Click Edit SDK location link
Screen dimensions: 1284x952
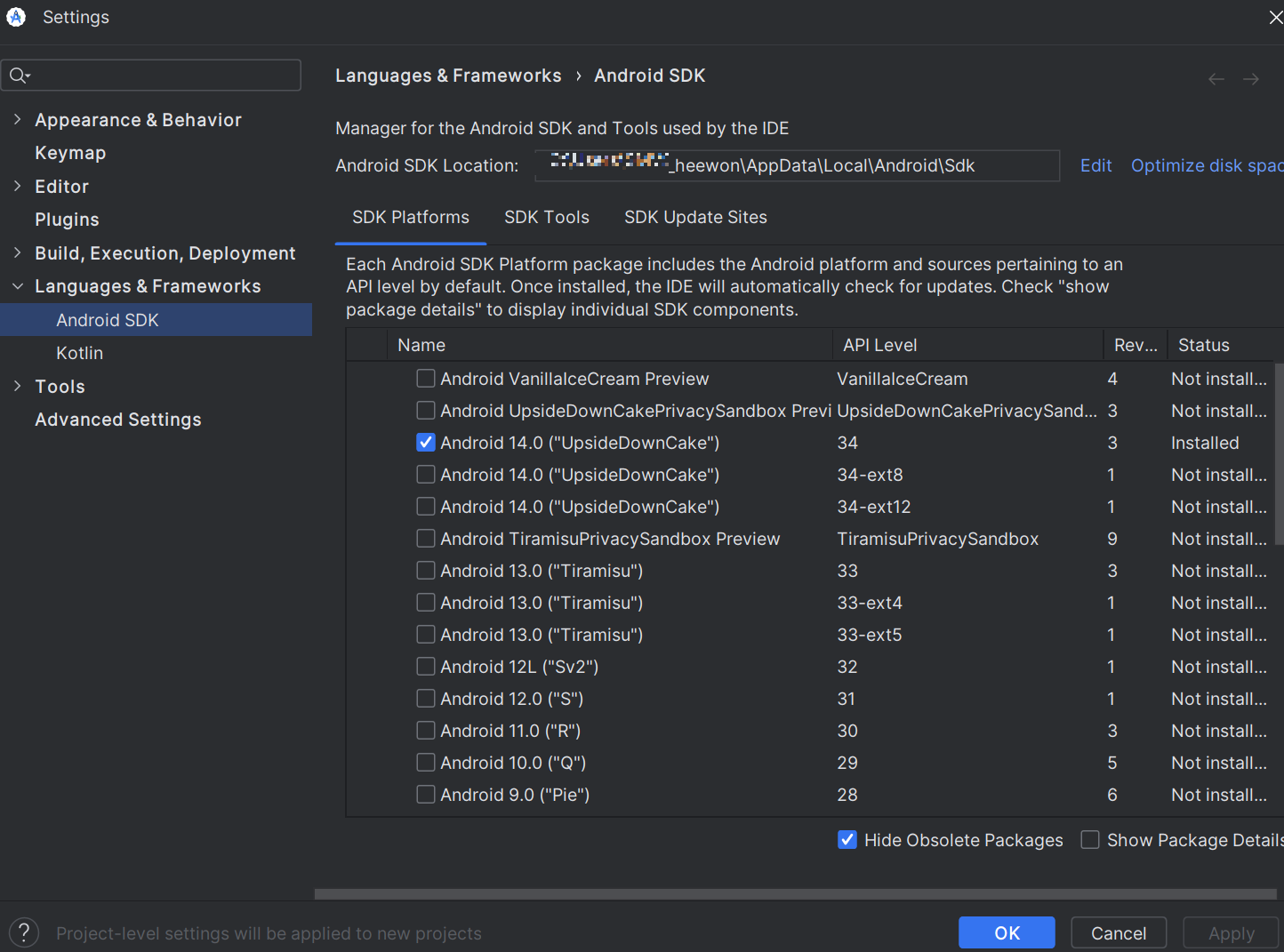pyautogui.click(x=1095, y=165)
